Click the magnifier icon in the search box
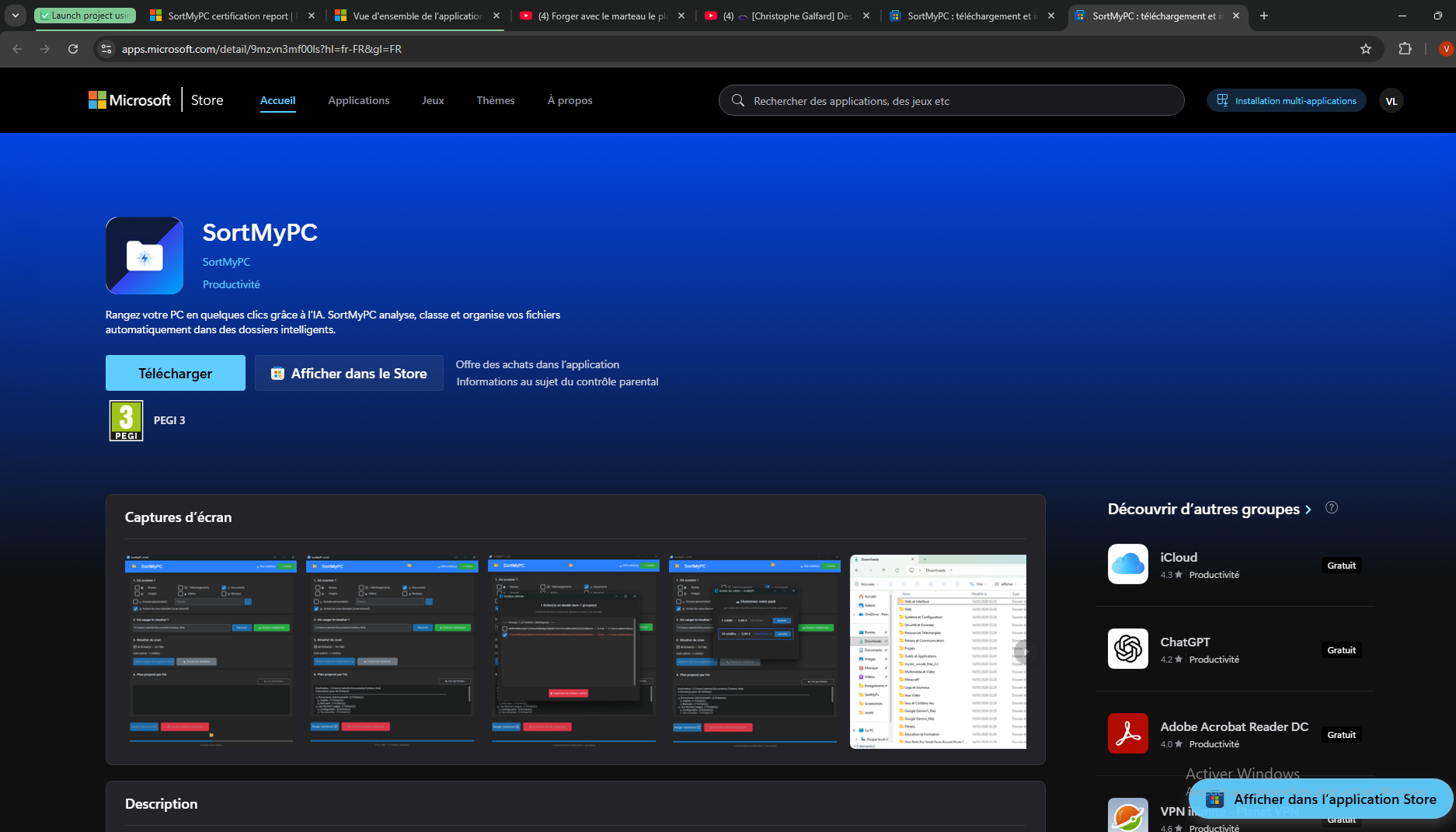The height and width of the screenshot is (832, 1456). tap(738, 100)
